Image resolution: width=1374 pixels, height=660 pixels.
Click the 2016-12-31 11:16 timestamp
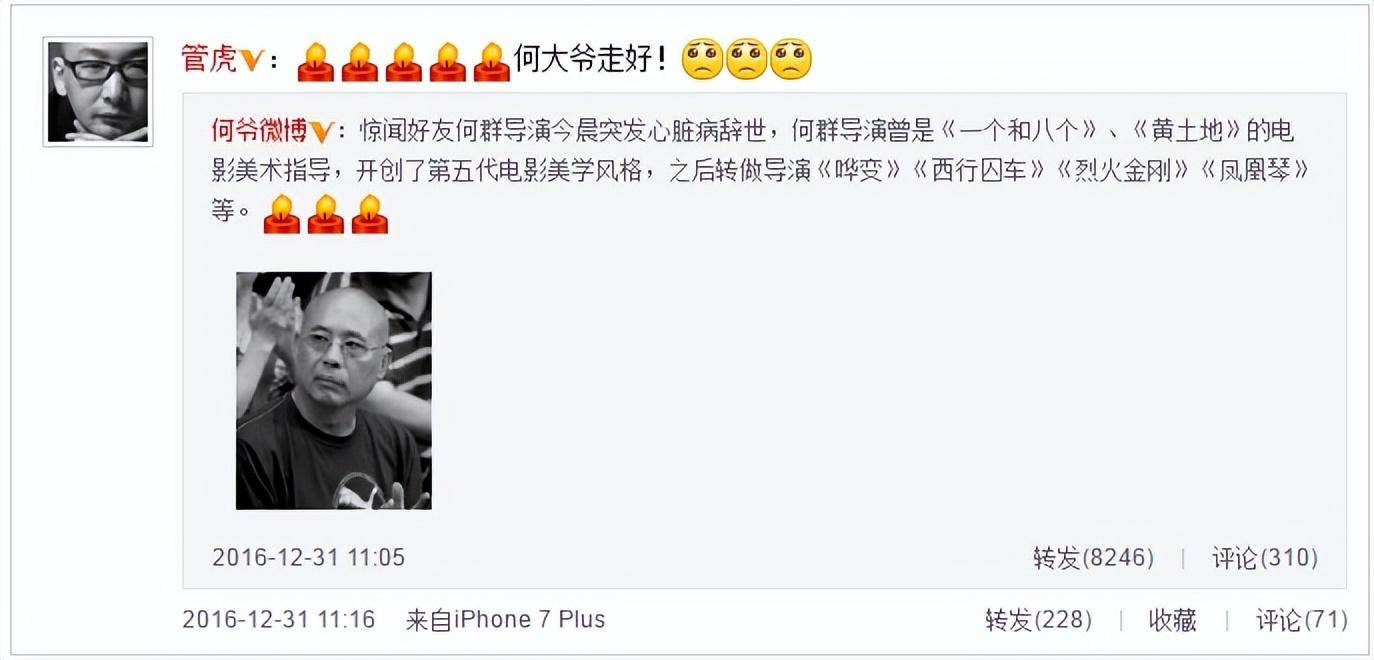pos(278,619)
